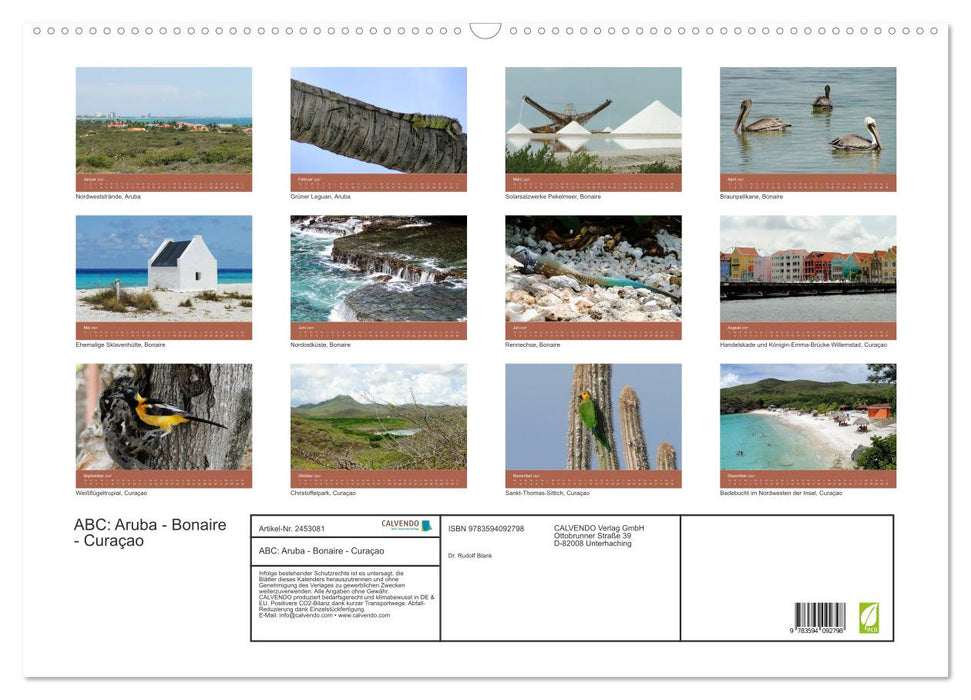This screenshot has width=971, height=700.
Task: Click caption 'Ehemalige Sklavenhütte, Bonaire'
Action: (x=120, y=344)
